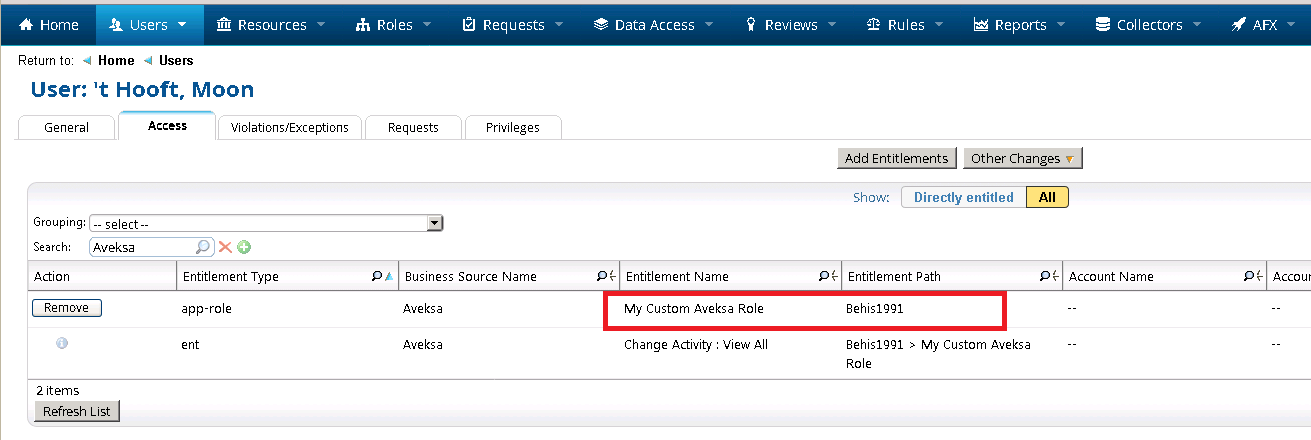Open the Reports menu in navigation bar

pyautogui.click(x=1010, y=24)
